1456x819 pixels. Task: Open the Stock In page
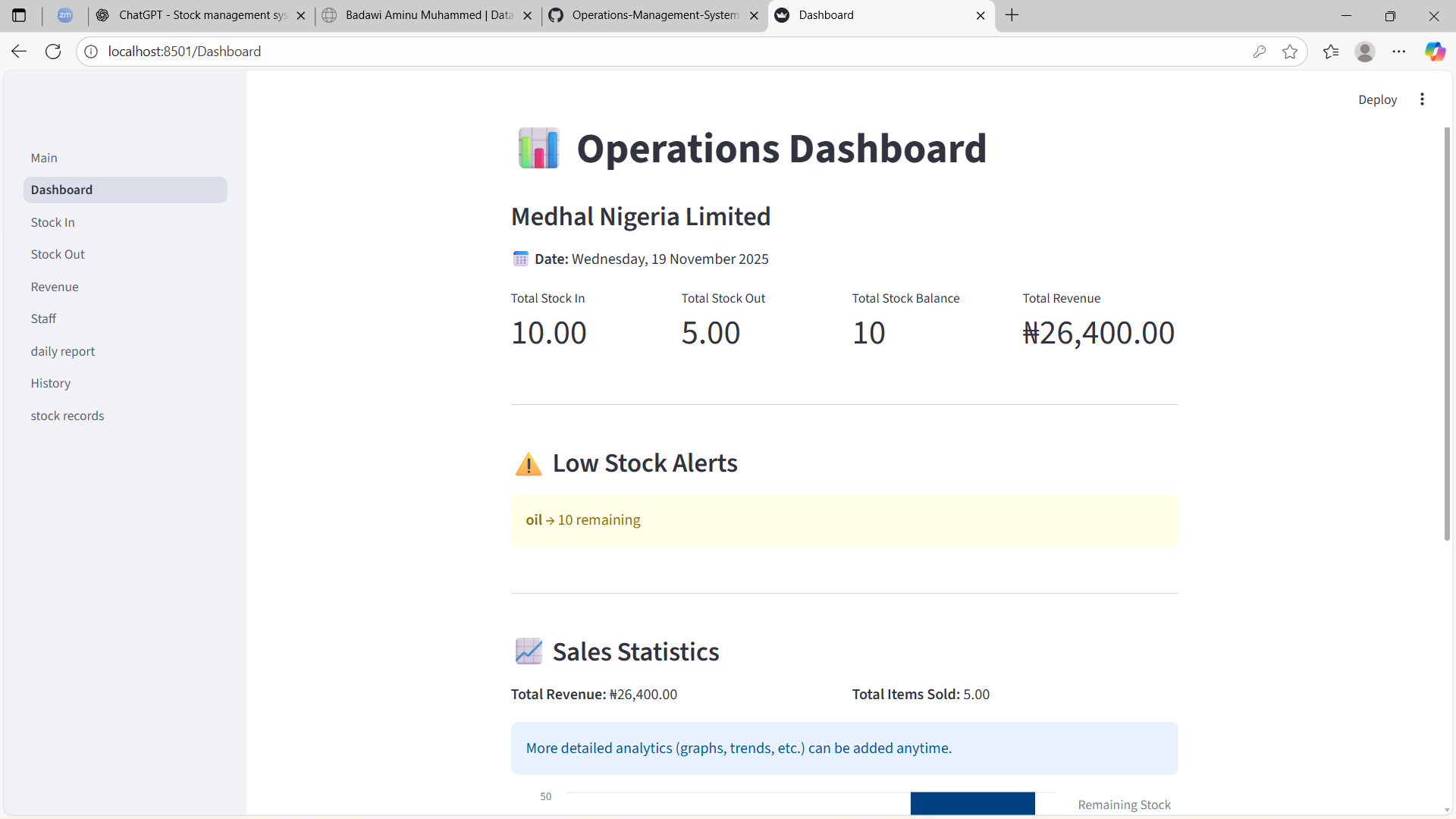(52, 222)
